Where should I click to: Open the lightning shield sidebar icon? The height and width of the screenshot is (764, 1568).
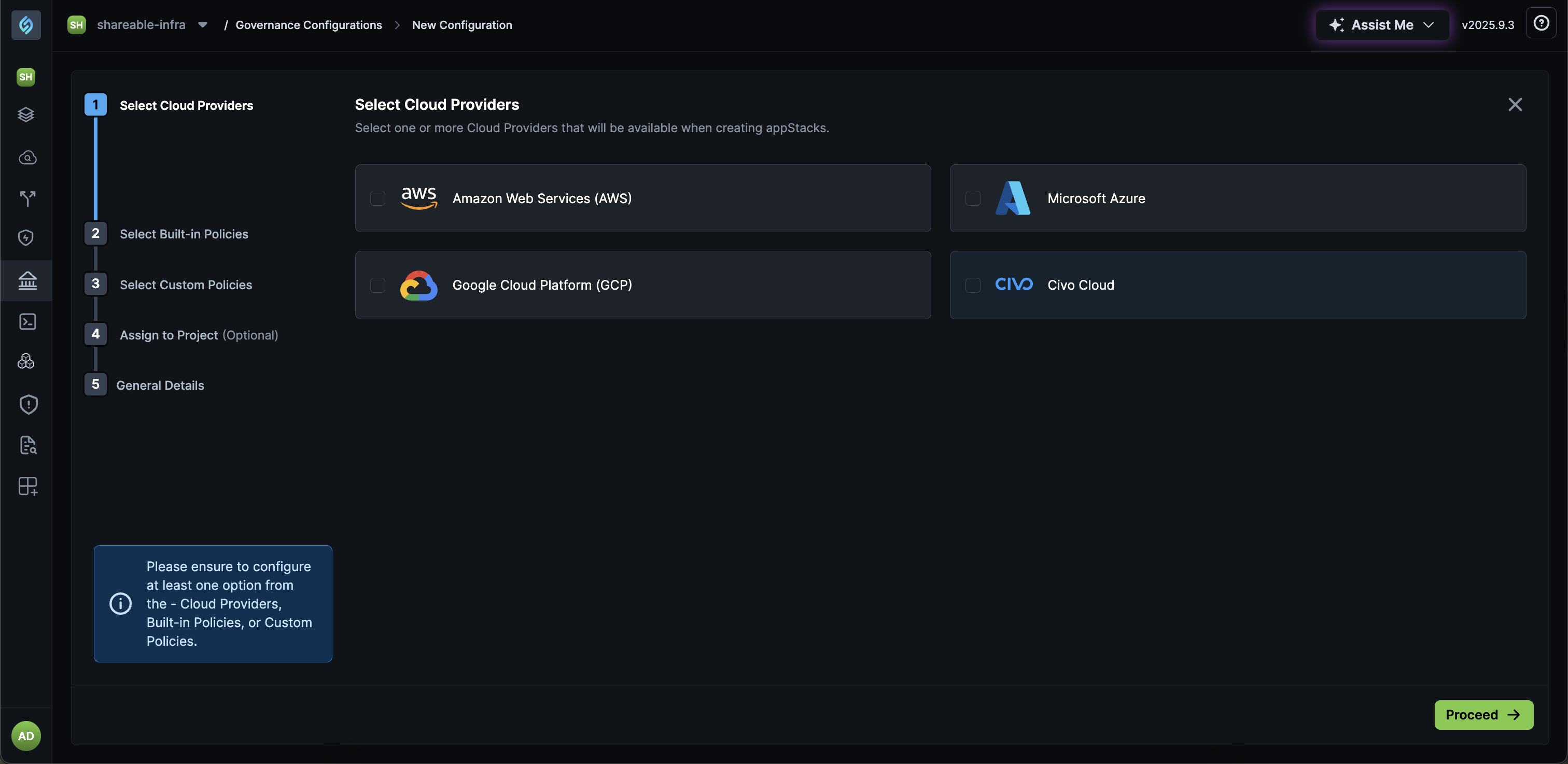click(x=26, y=238)
